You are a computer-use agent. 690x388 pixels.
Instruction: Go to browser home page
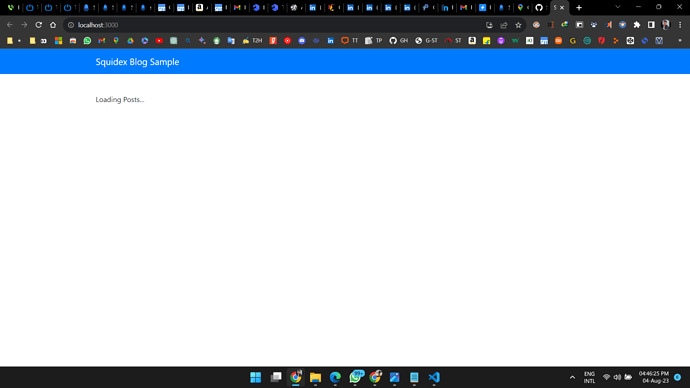pos(53,25)
